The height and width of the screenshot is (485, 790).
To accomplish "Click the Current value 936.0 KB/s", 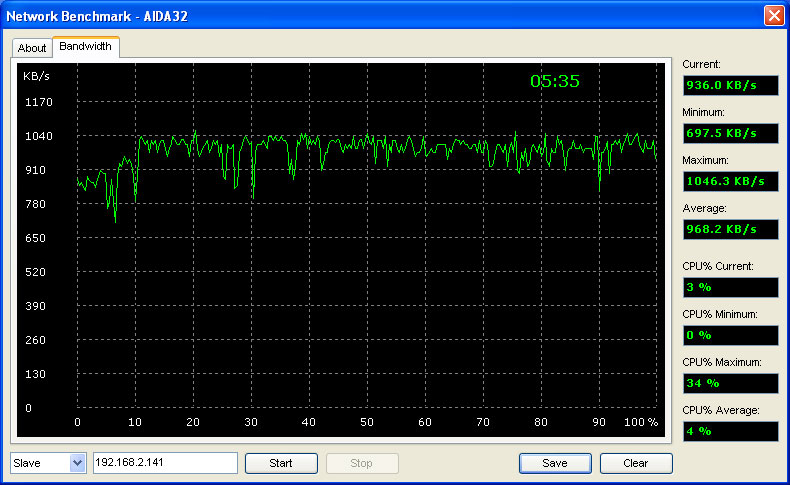I will 731,85.
